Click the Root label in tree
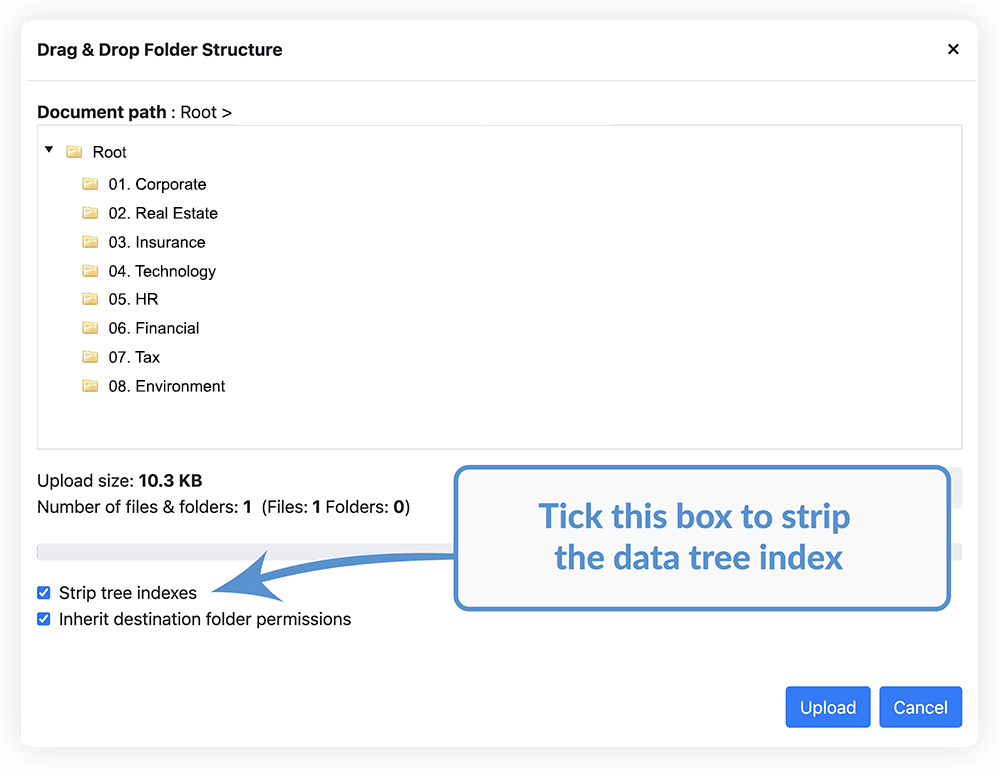The width and height of the screenshot is (1000, 773). [110, 152]
